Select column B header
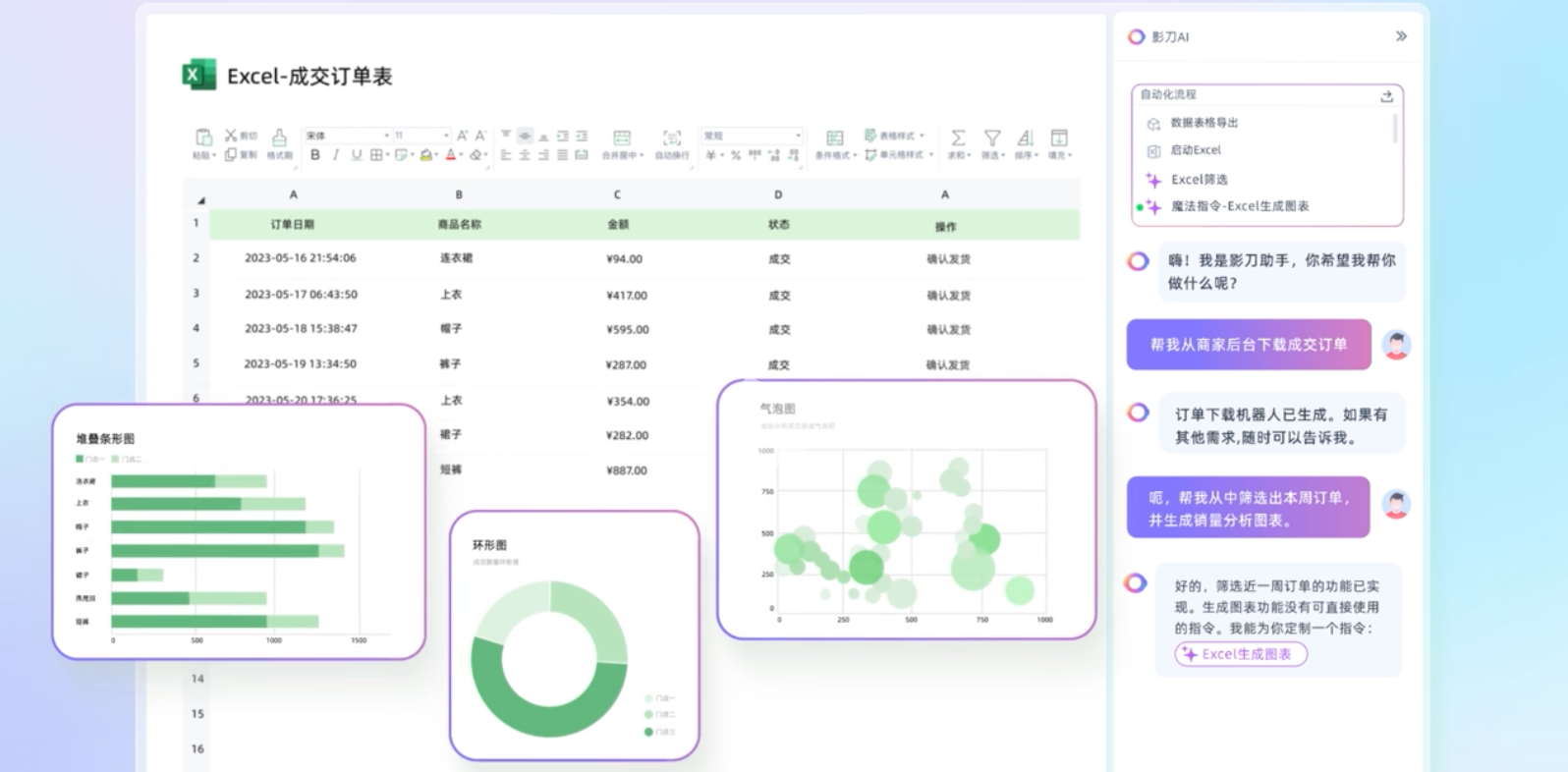 459,194
